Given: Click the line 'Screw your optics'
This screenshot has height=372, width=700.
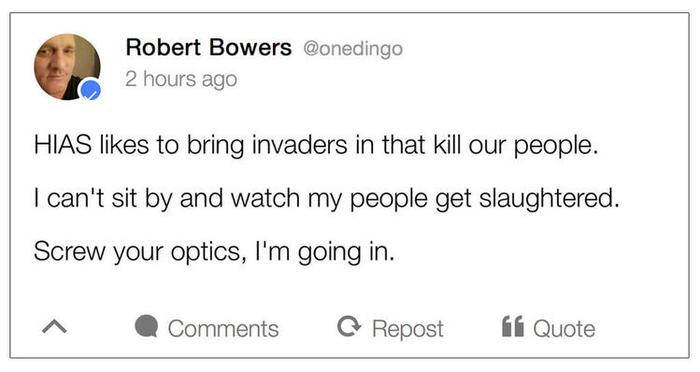Looking at the screenshot, I should pyautogui.click(x=214, y=252).
